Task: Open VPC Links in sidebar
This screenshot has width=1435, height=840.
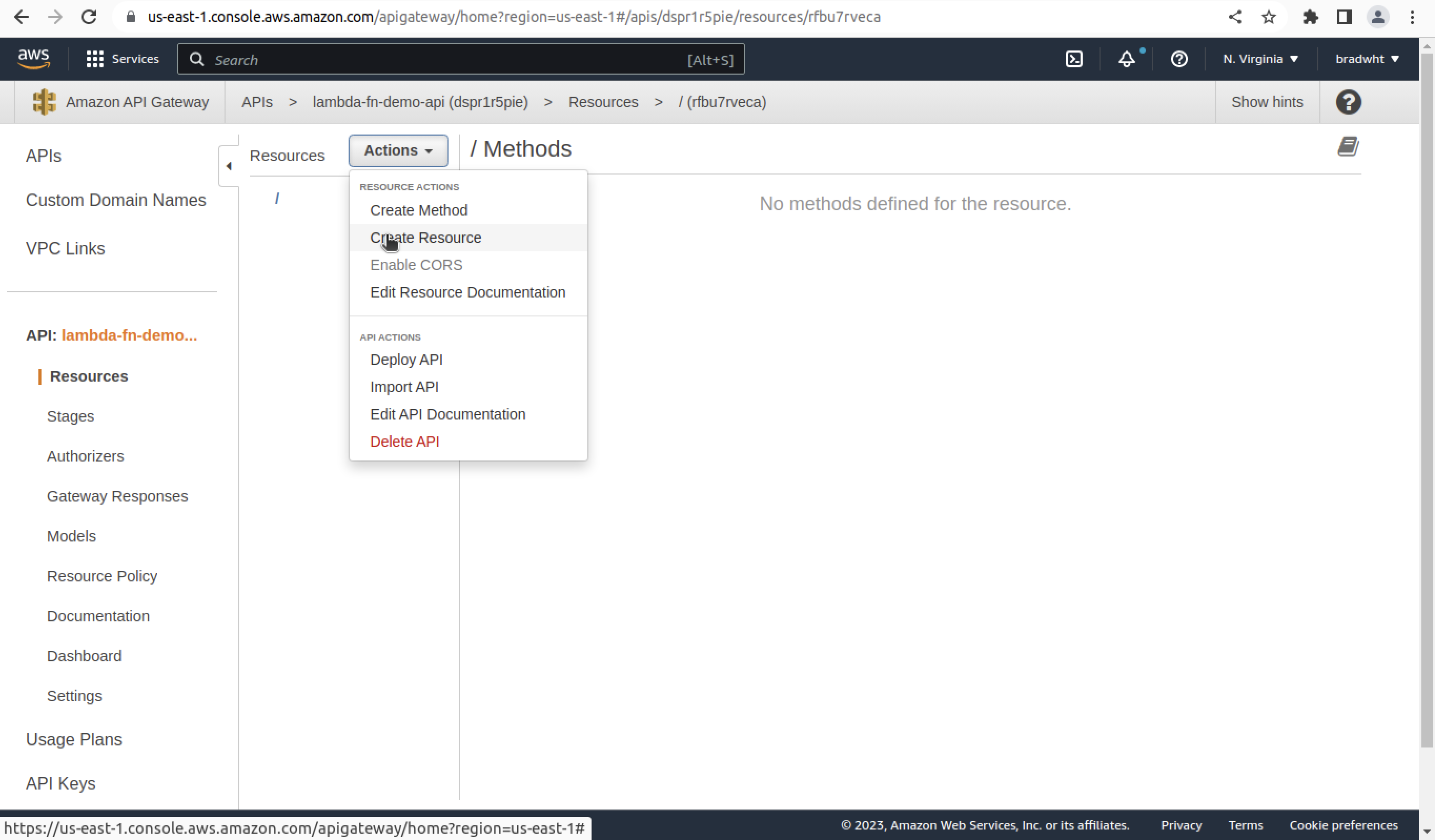Action: tap(66, 249)
